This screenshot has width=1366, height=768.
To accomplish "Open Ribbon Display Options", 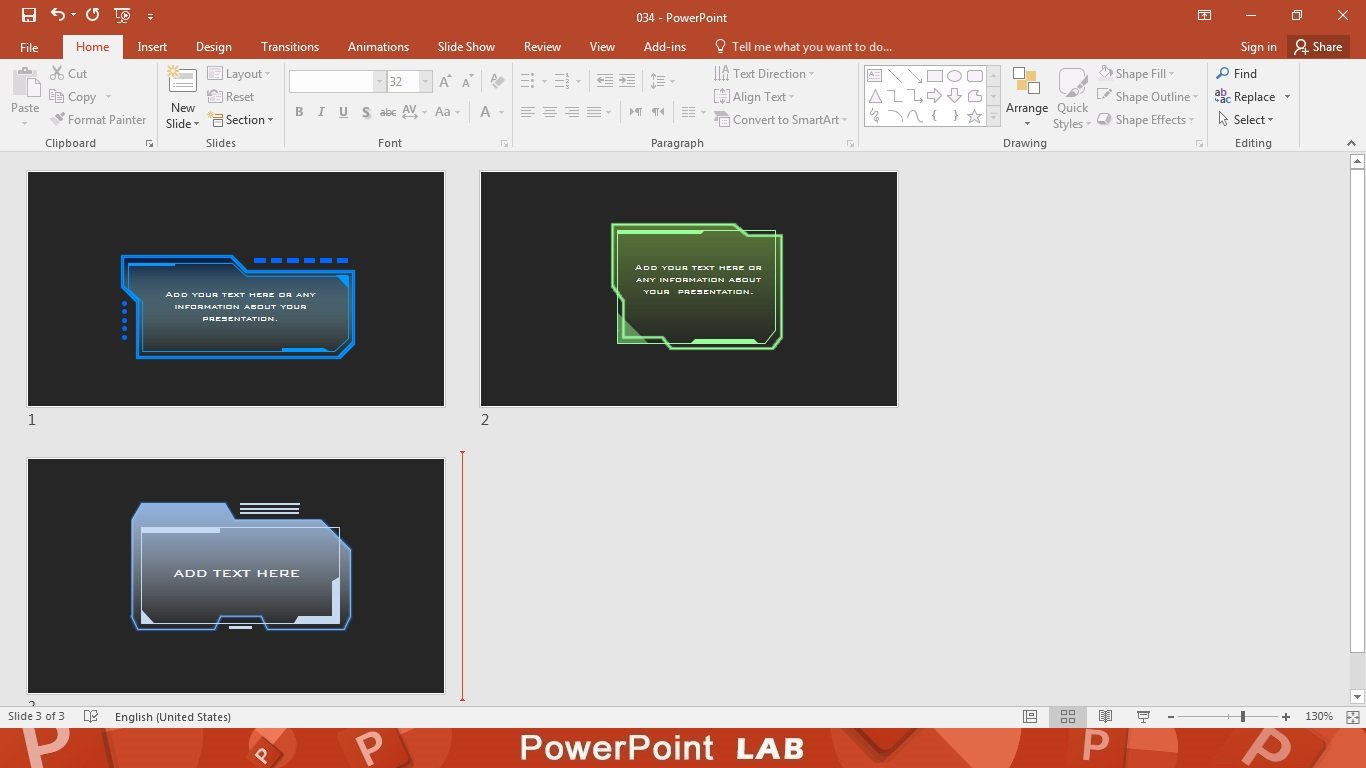I will [1204, 16].
